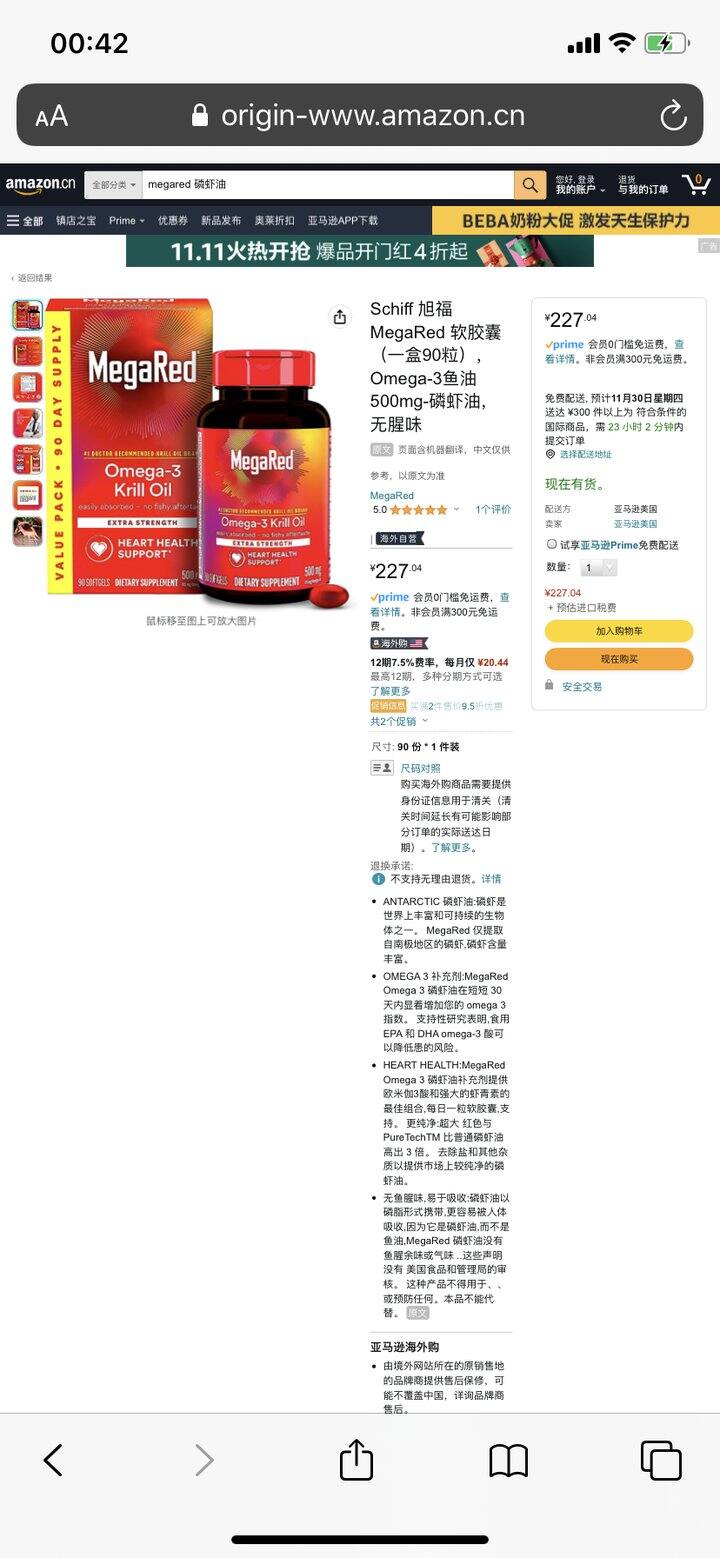
Task: Open the shopping cart icon
Action: pyautogui.click(x=696, y=184)
